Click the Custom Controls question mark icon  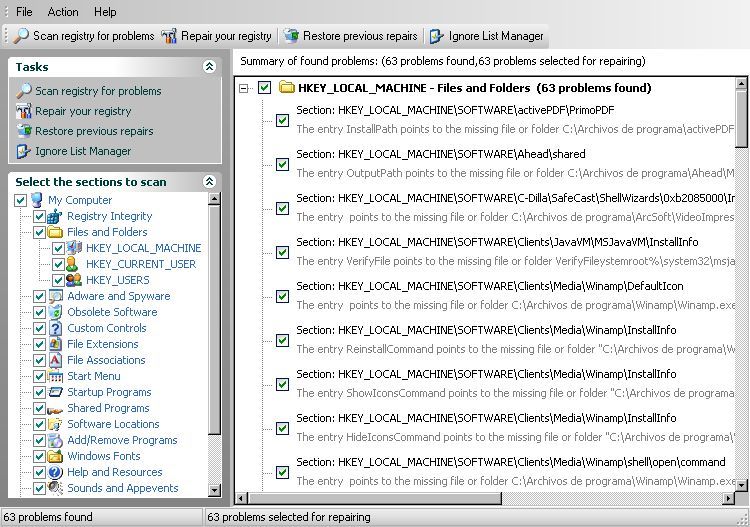(55, 328)
